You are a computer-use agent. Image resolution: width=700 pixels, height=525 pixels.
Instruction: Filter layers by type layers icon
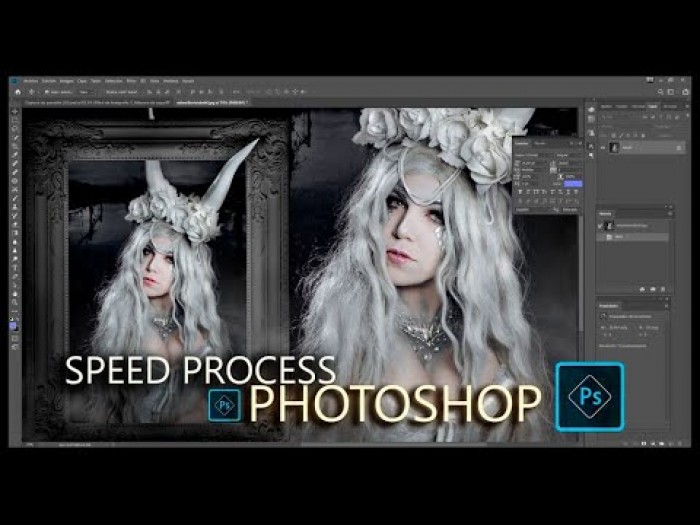(x=661, y=117)
